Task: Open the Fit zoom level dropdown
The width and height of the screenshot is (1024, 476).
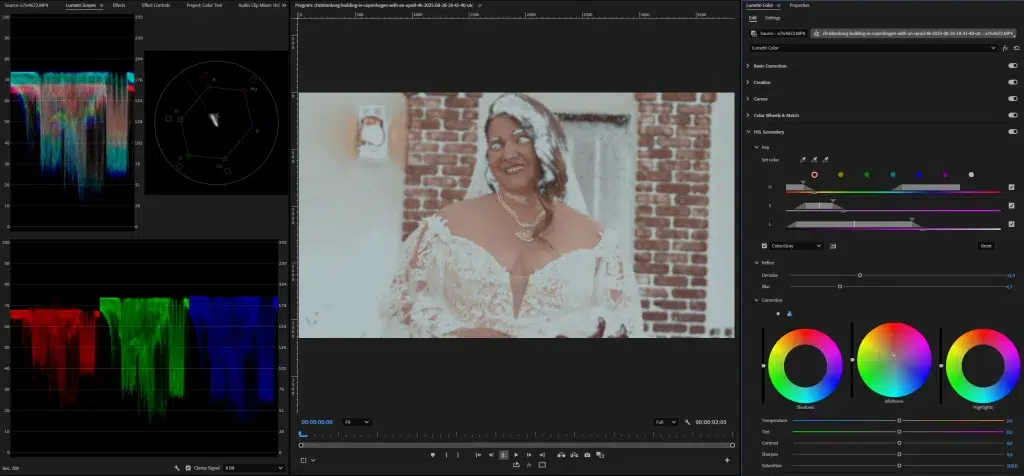Action: (355, 422)
